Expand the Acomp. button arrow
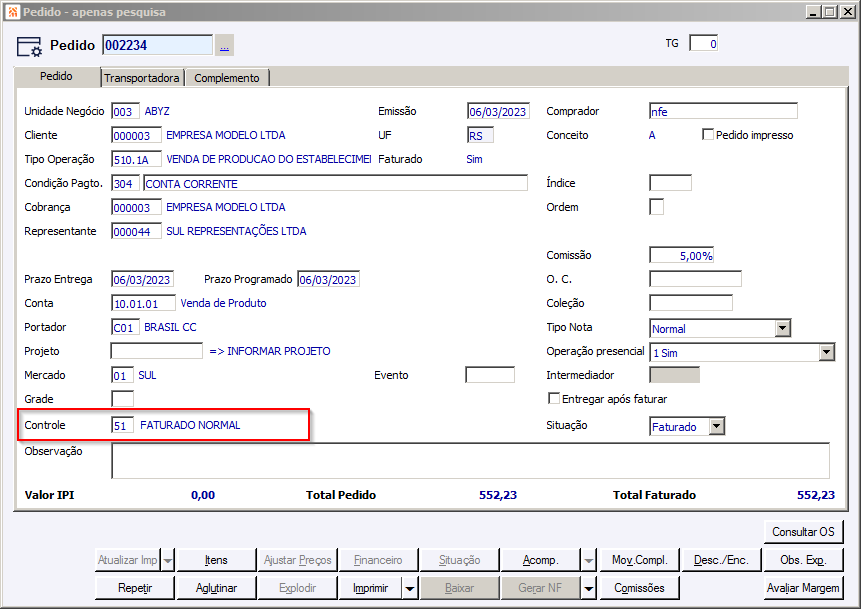This screenshot has height=609, width=861. point(589,561)
